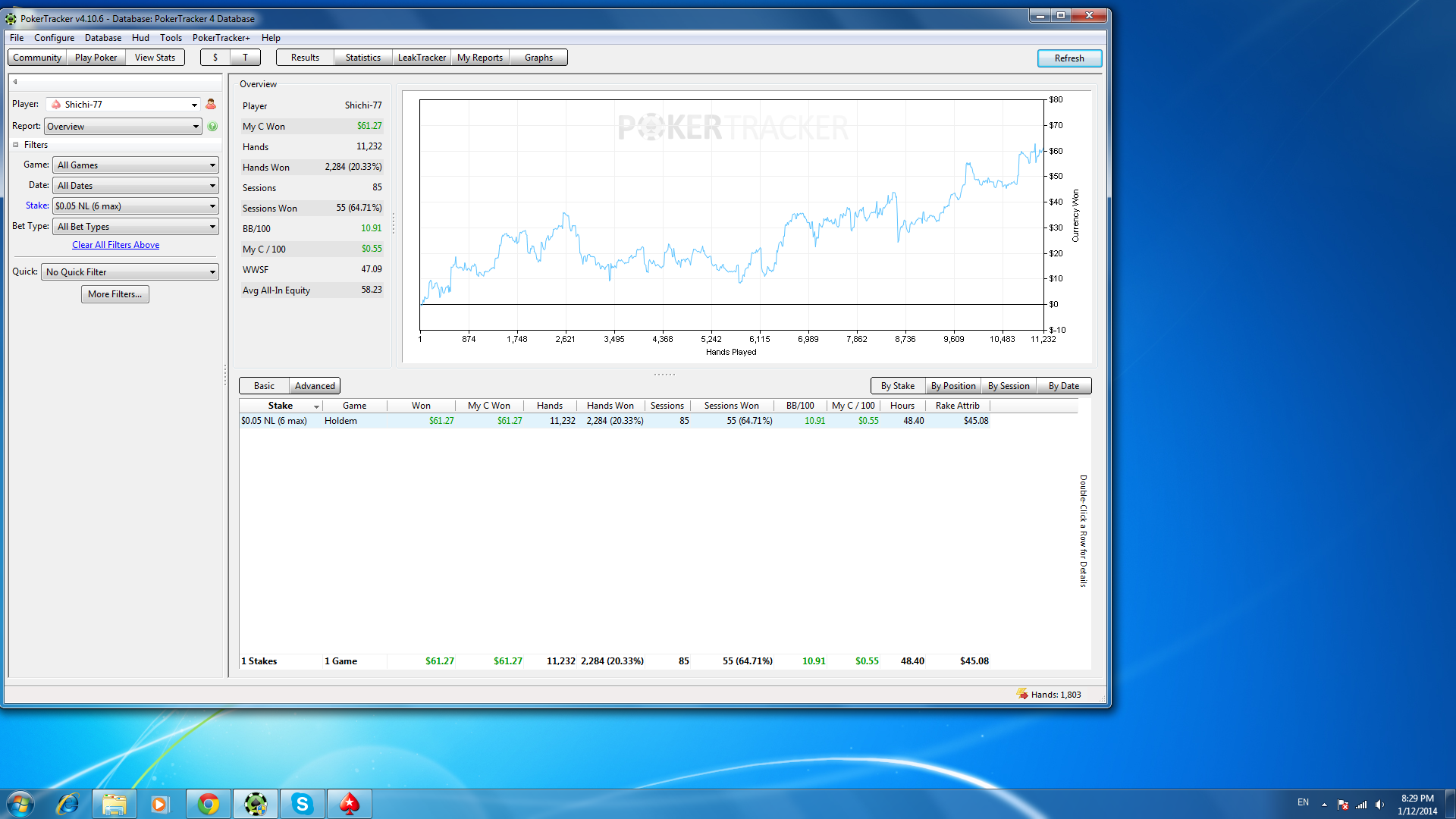Click the player profile icon beside Shichi-77

click(x=211, y=105)
